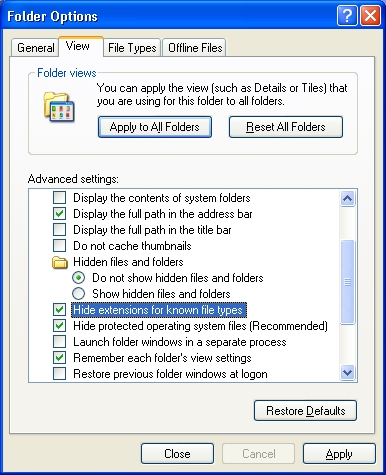Click the Advanced settings scrollbar thumb
The width and height of the screenshot is (386, 475).
(347, 282)
